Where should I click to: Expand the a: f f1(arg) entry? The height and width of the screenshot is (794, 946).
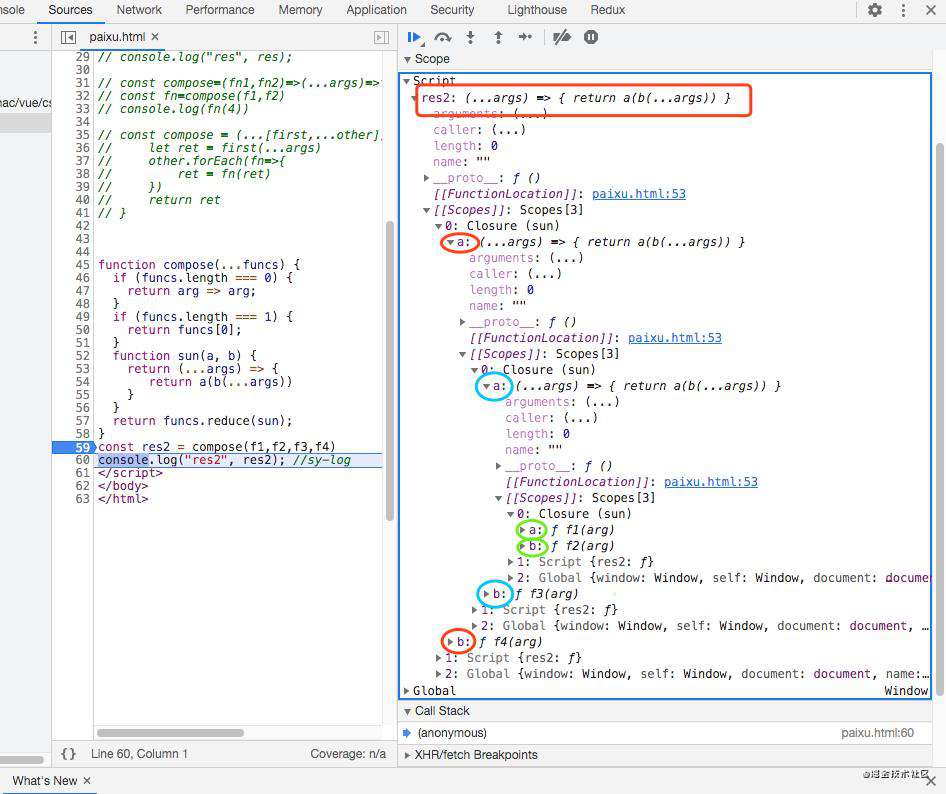coord(523,530)
